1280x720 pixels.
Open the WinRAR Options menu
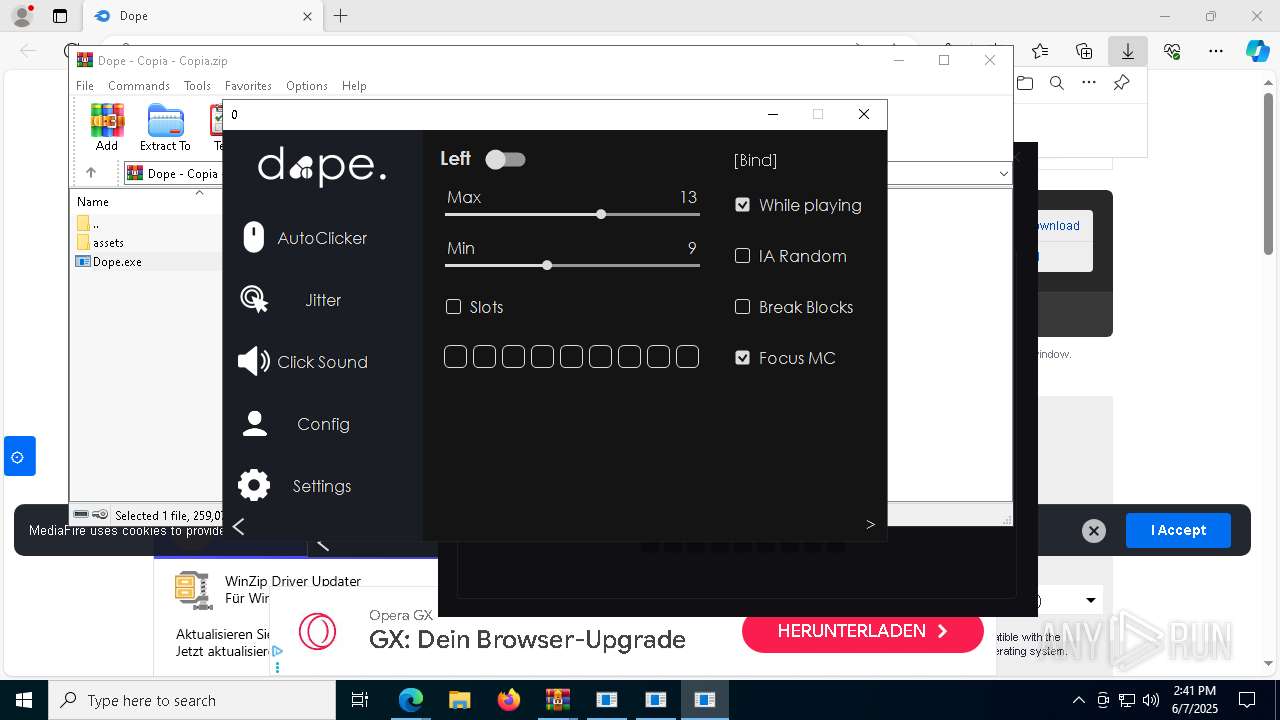307,86
